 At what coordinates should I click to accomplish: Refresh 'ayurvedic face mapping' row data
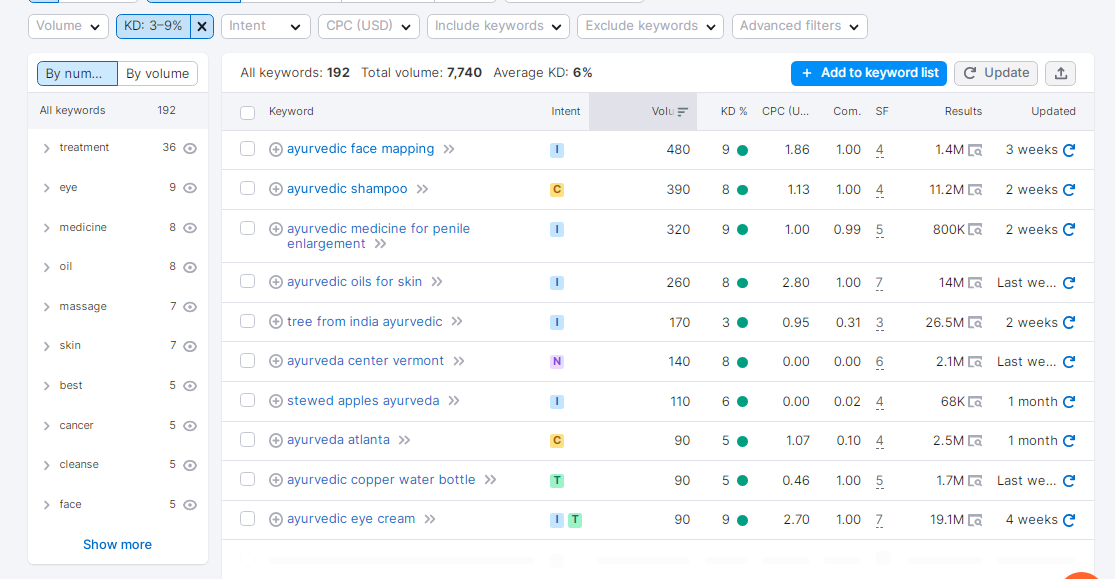[x=1069, y=150]
